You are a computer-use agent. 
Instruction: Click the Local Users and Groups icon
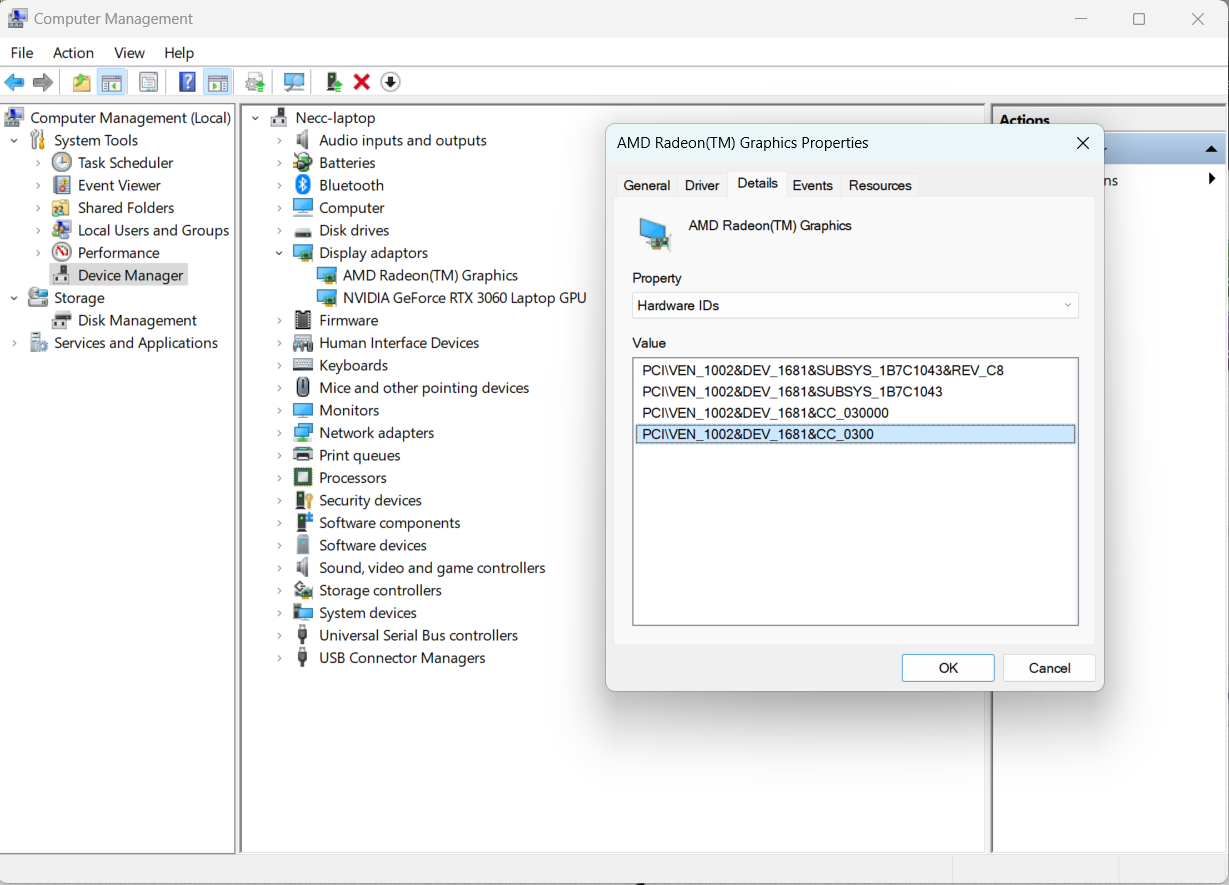(62, 230)
